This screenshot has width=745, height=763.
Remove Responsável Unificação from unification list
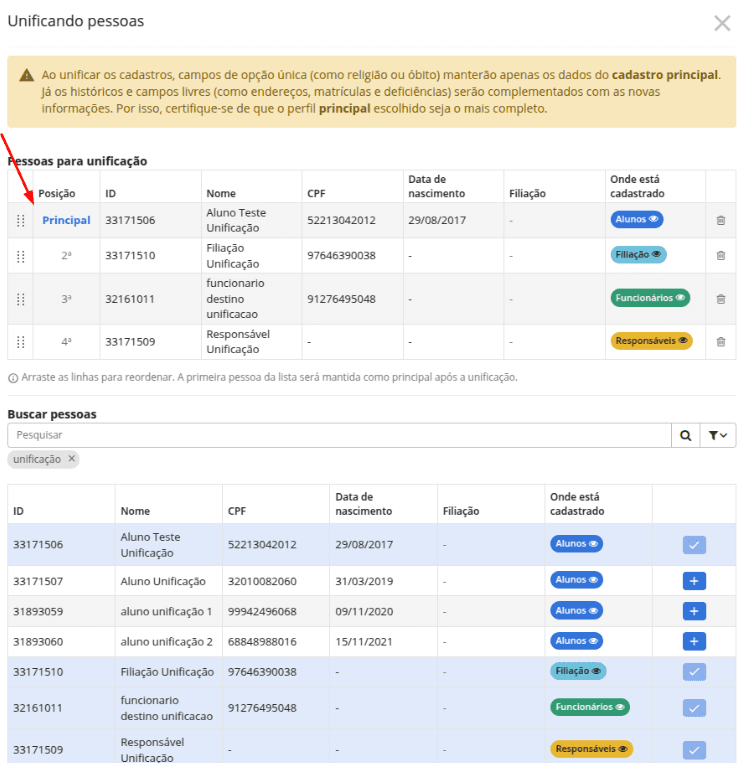(x=721, y=342)
